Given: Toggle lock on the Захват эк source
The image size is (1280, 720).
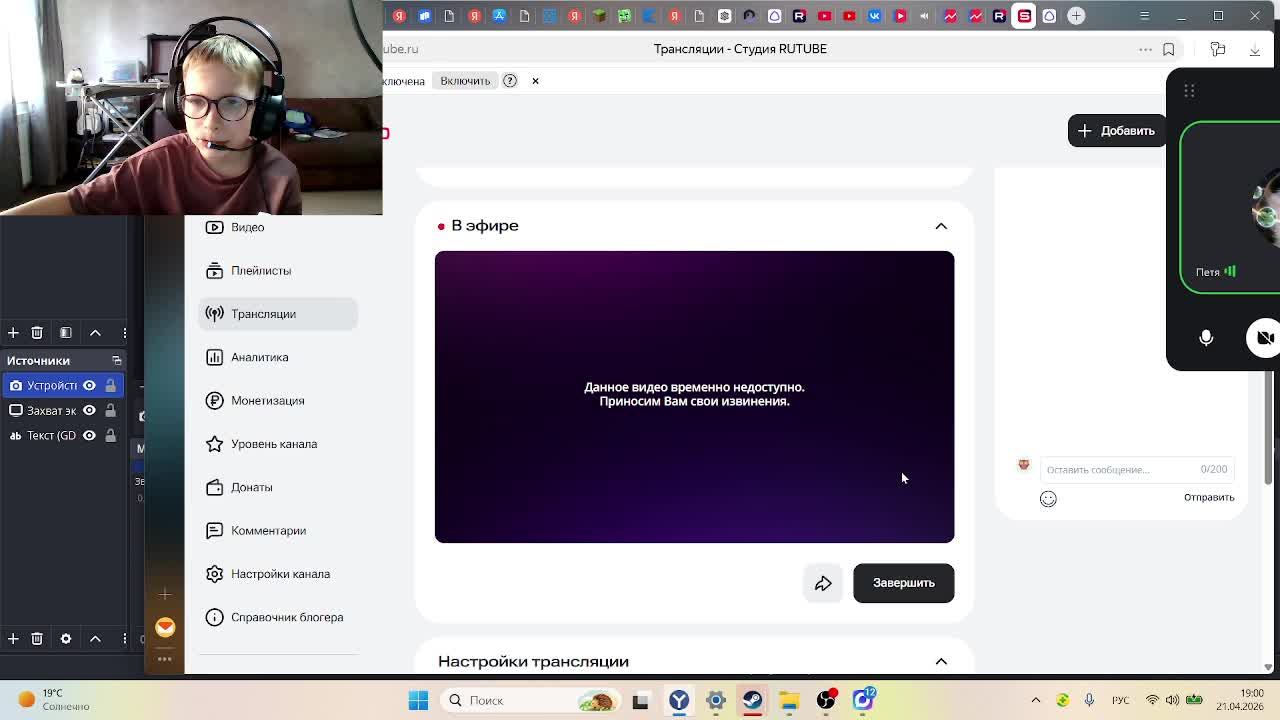Looking at the screenshot, I should pyautogui.click(x=110, y=410).
